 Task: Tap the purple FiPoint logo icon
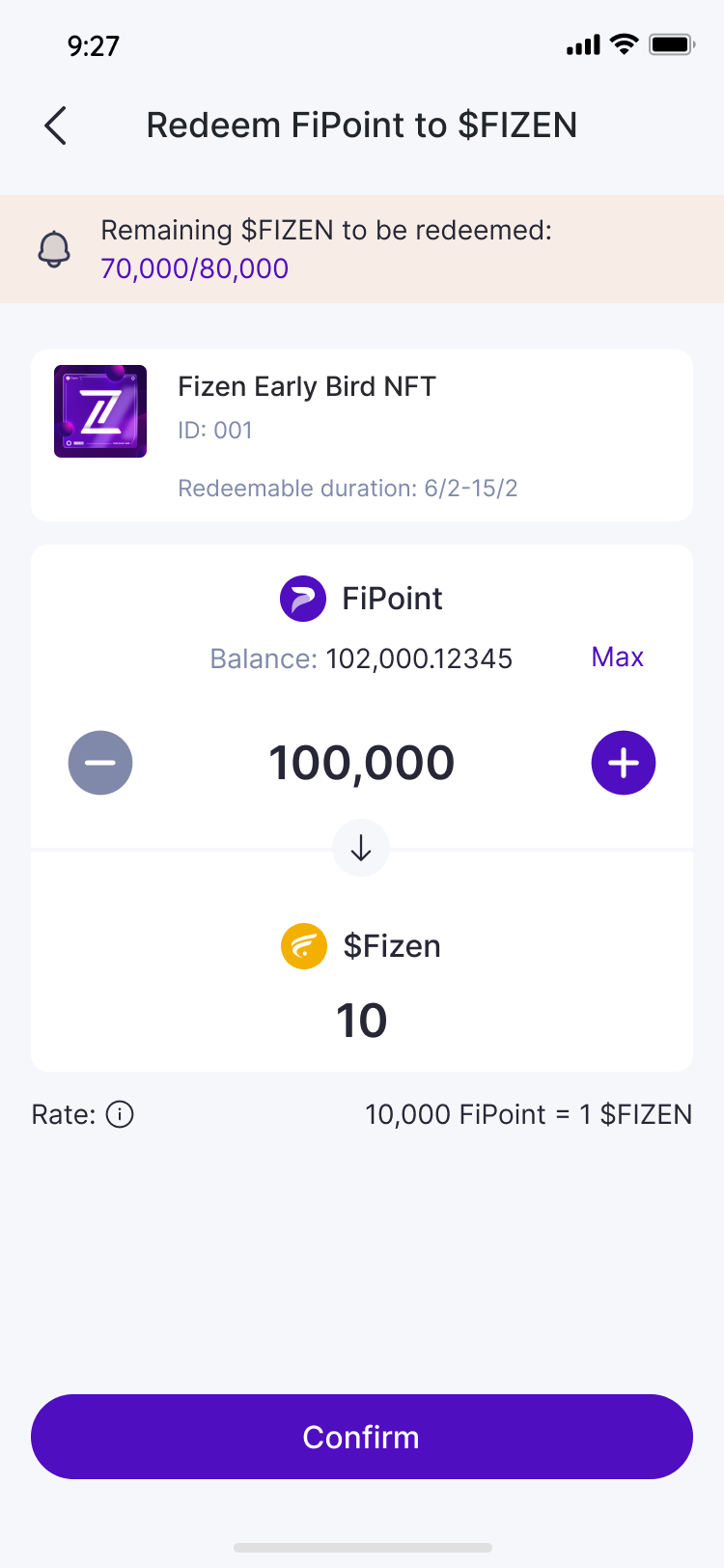pyautogui.click(x=303, y=599)
